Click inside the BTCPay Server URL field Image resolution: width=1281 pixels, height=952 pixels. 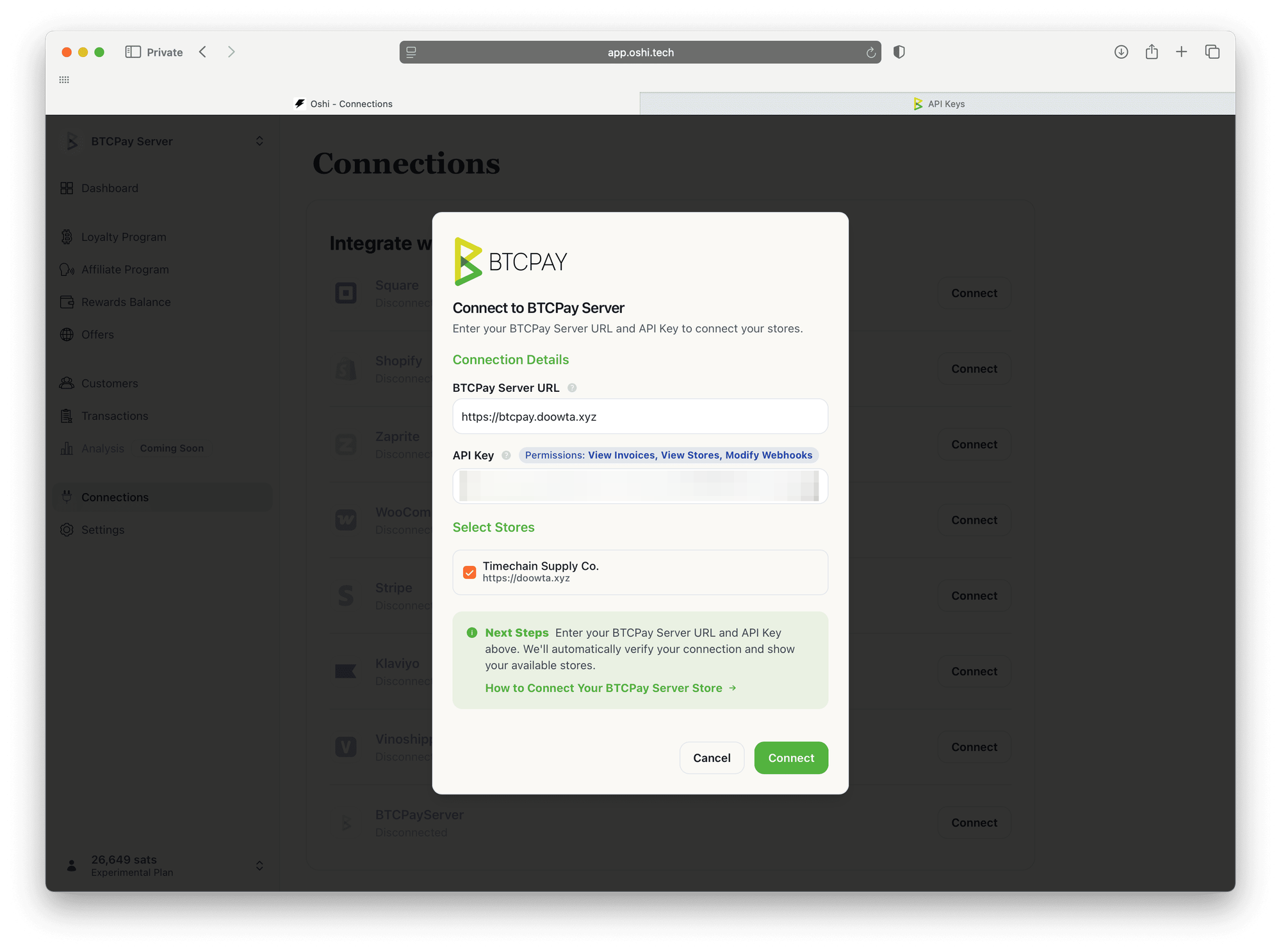(x=639, y=416)
